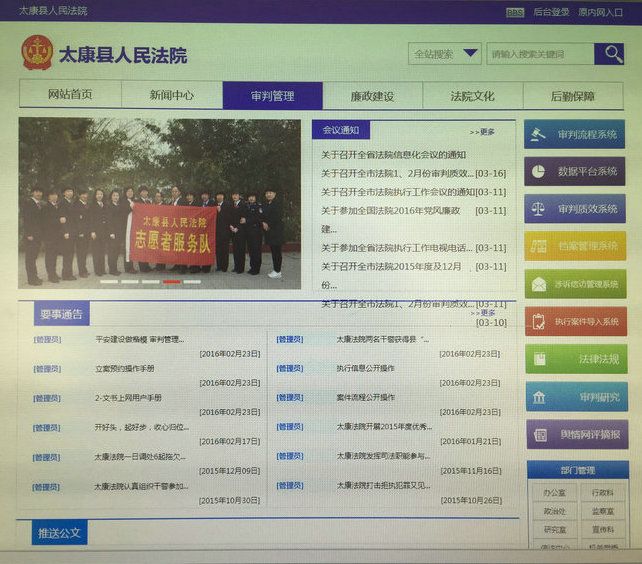
Task: Click the 要事通告 section heading
Action: 61,314
